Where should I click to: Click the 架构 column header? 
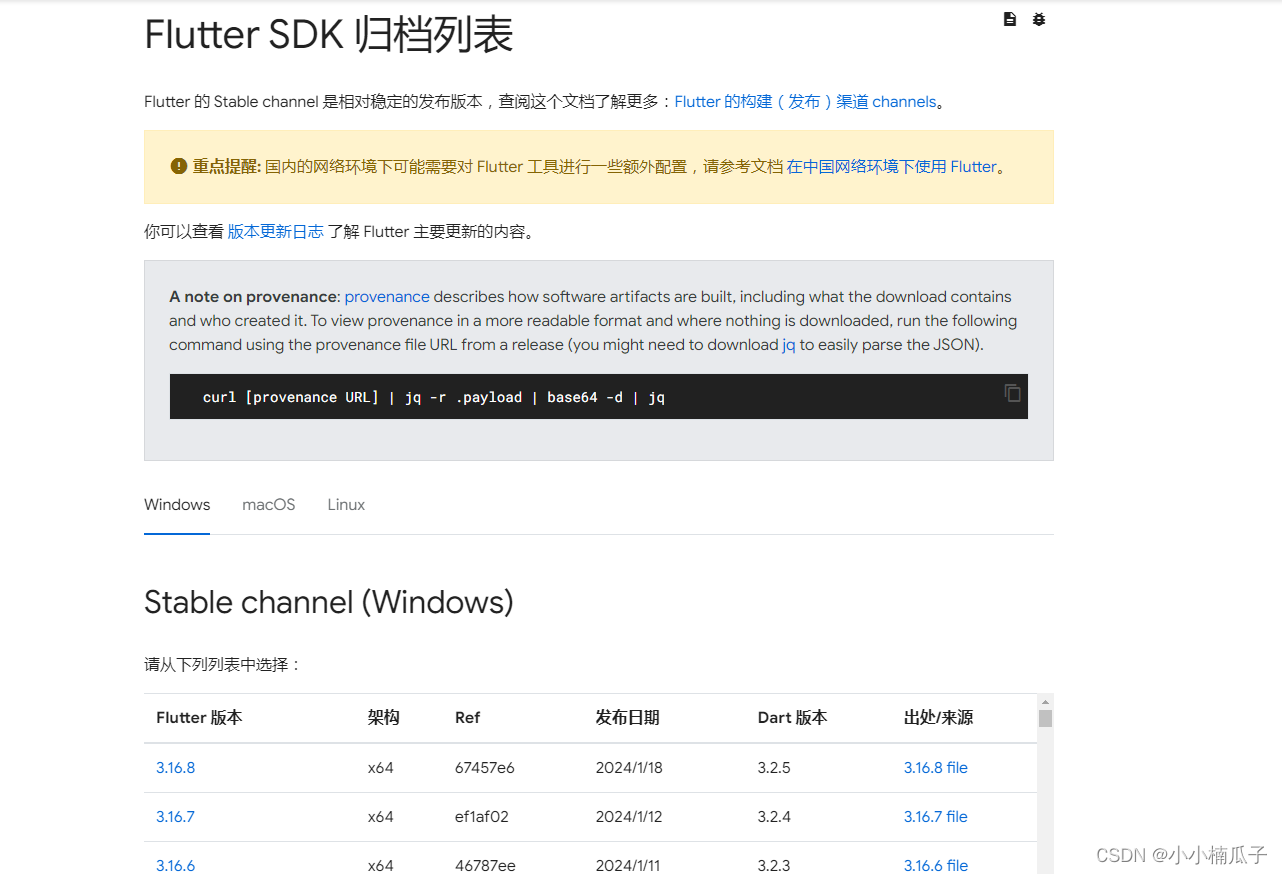tap(383, 718)
